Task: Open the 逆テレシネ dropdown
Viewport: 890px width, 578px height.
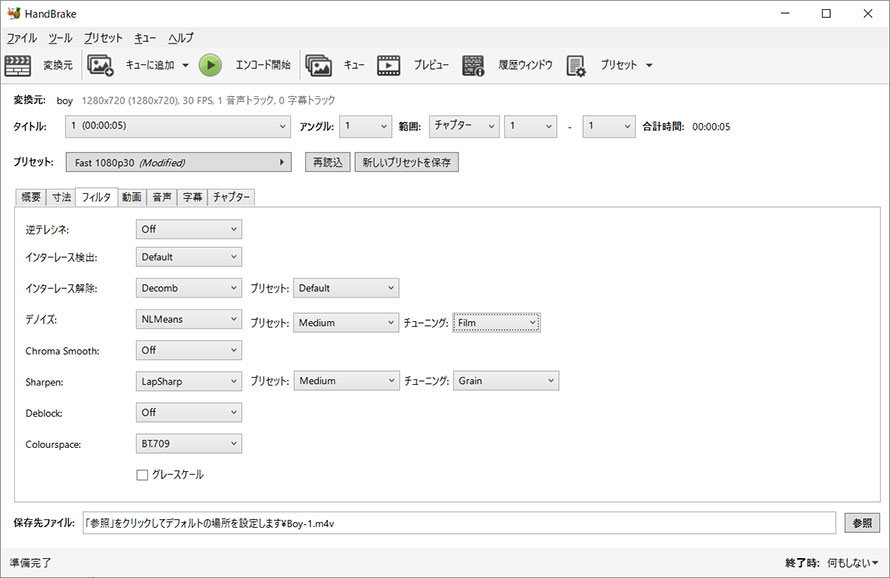Action: pyautogui.click(x=188, y=229)
